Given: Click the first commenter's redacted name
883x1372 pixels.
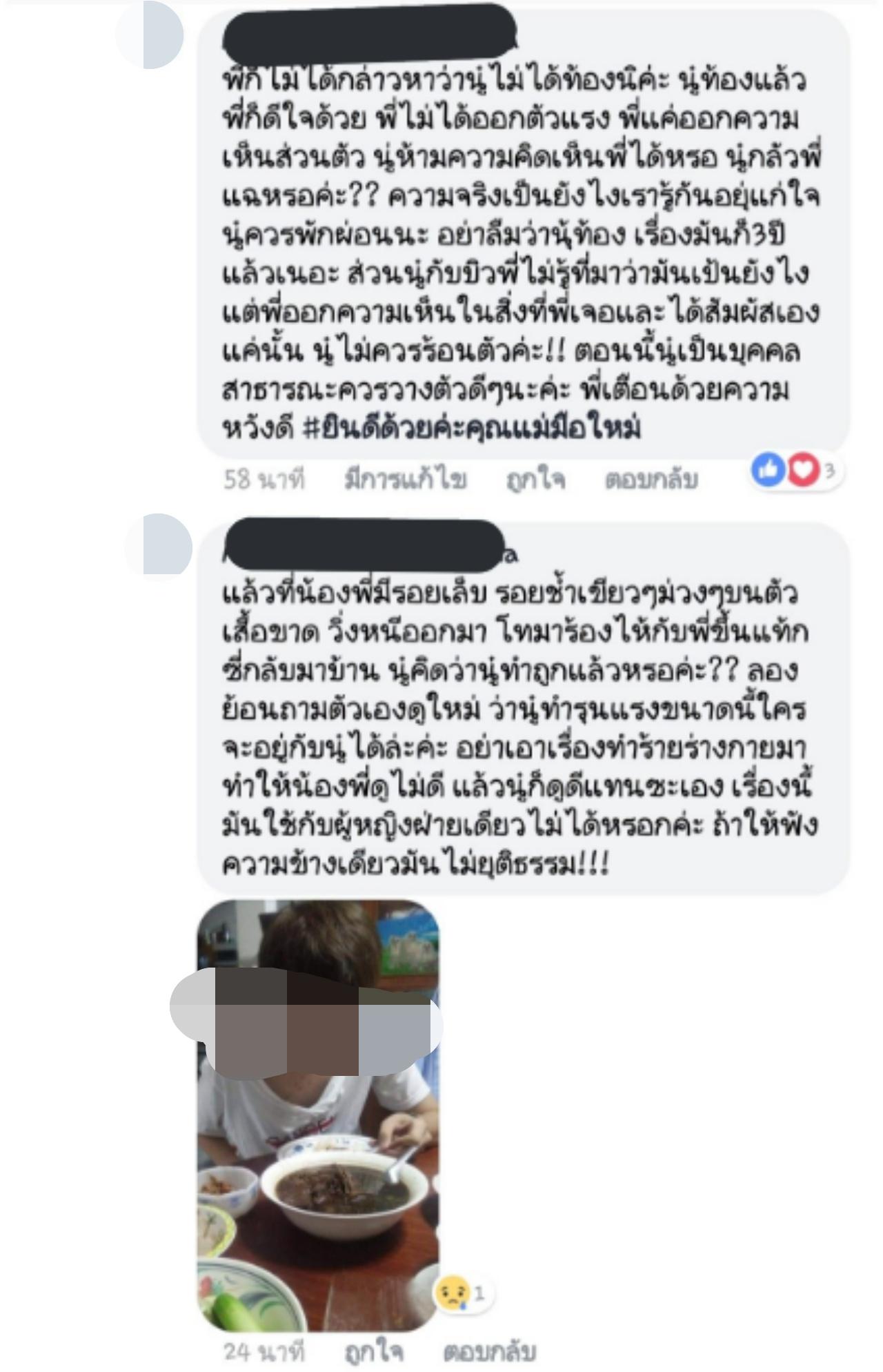Looking at the screenshot, I should click(370, 32).
